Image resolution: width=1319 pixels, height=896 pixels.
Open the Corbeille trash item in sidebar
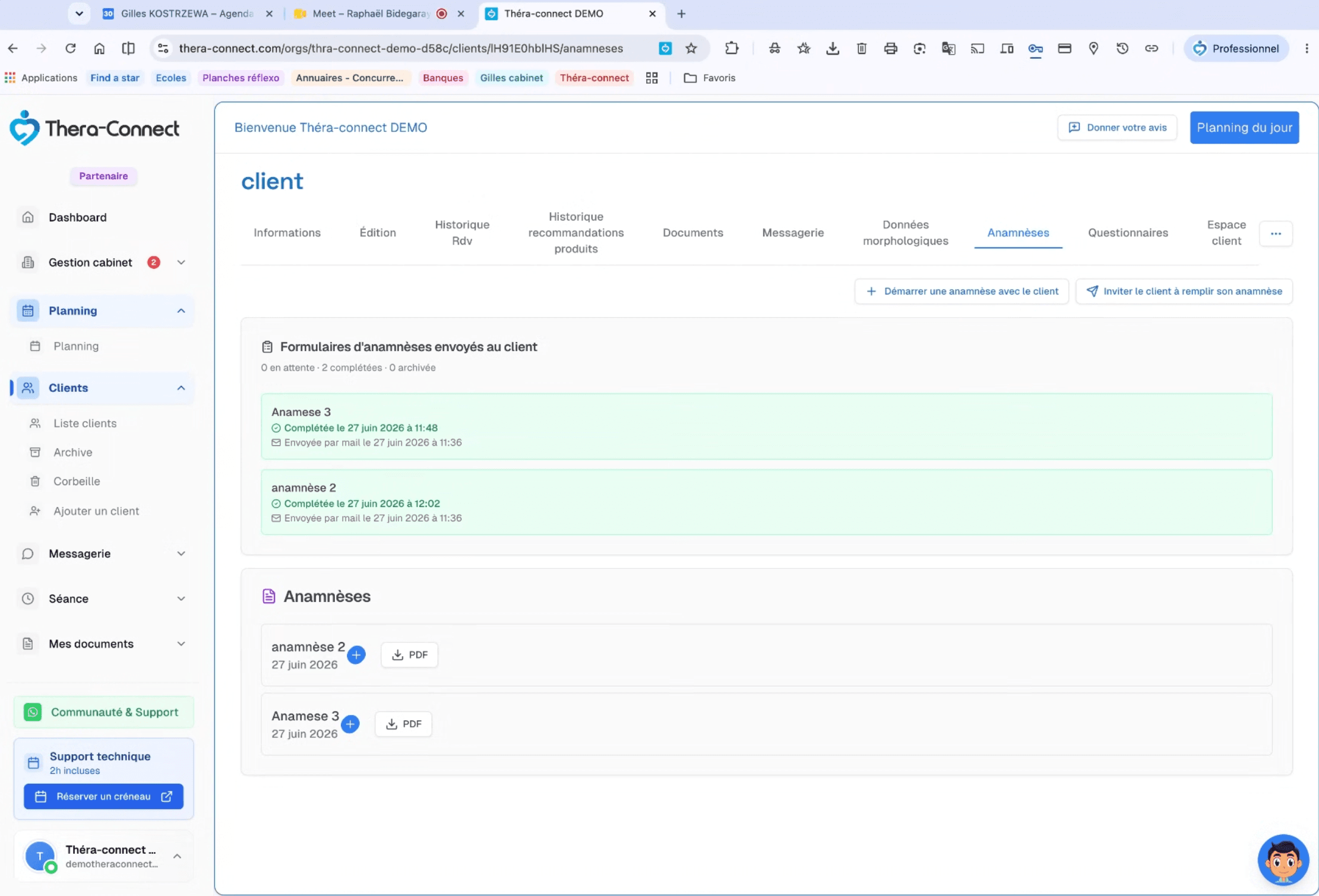click(x=77, y=481)
